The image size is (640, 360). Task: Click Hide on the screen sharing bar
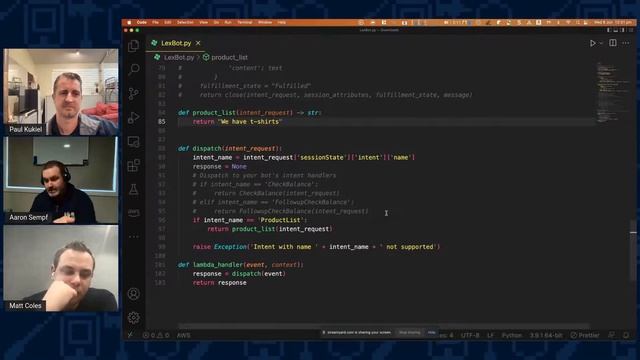pyautogui.click(x=431, y=333)
